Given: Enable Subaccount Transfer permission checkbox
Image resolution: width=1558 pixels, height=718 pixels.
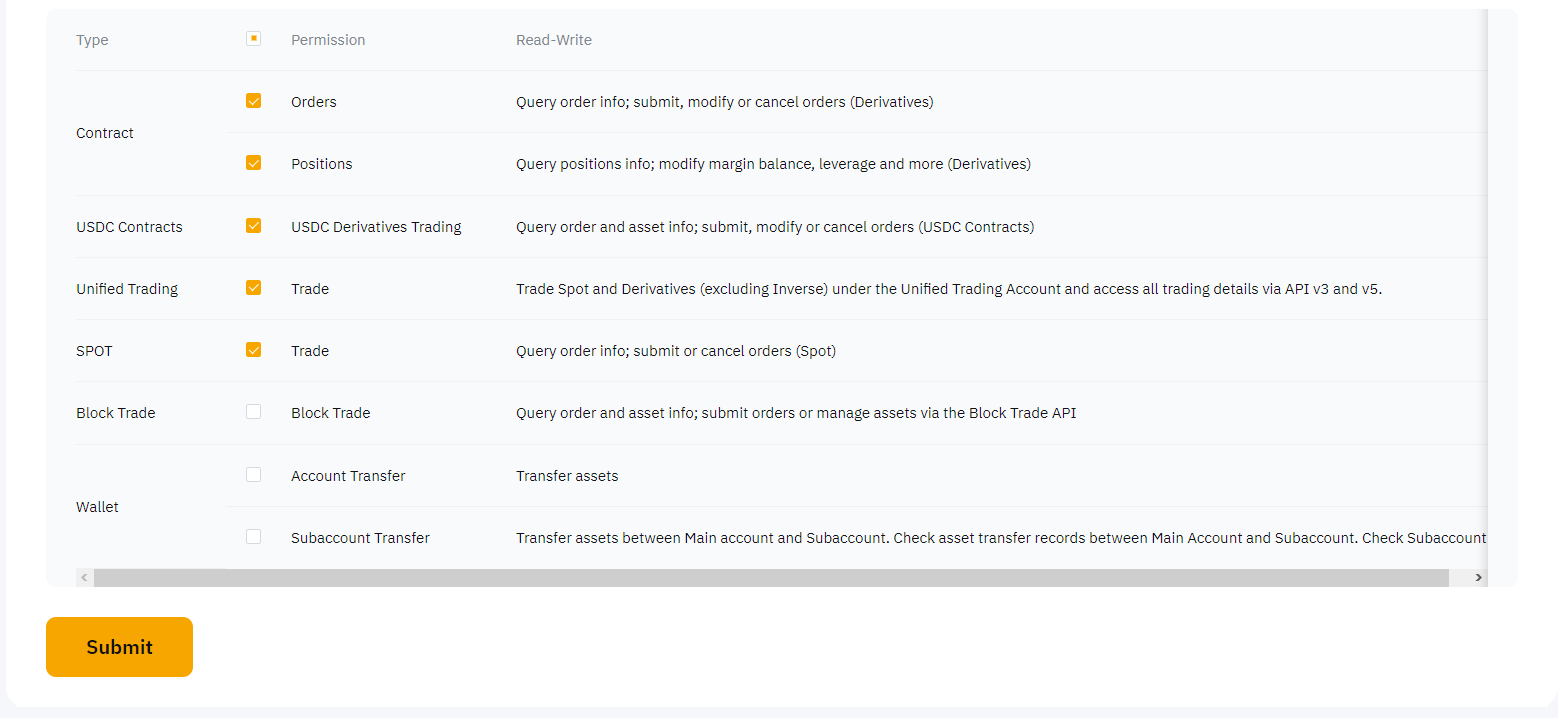Looking at the screenshot, I should click(254, 537).
